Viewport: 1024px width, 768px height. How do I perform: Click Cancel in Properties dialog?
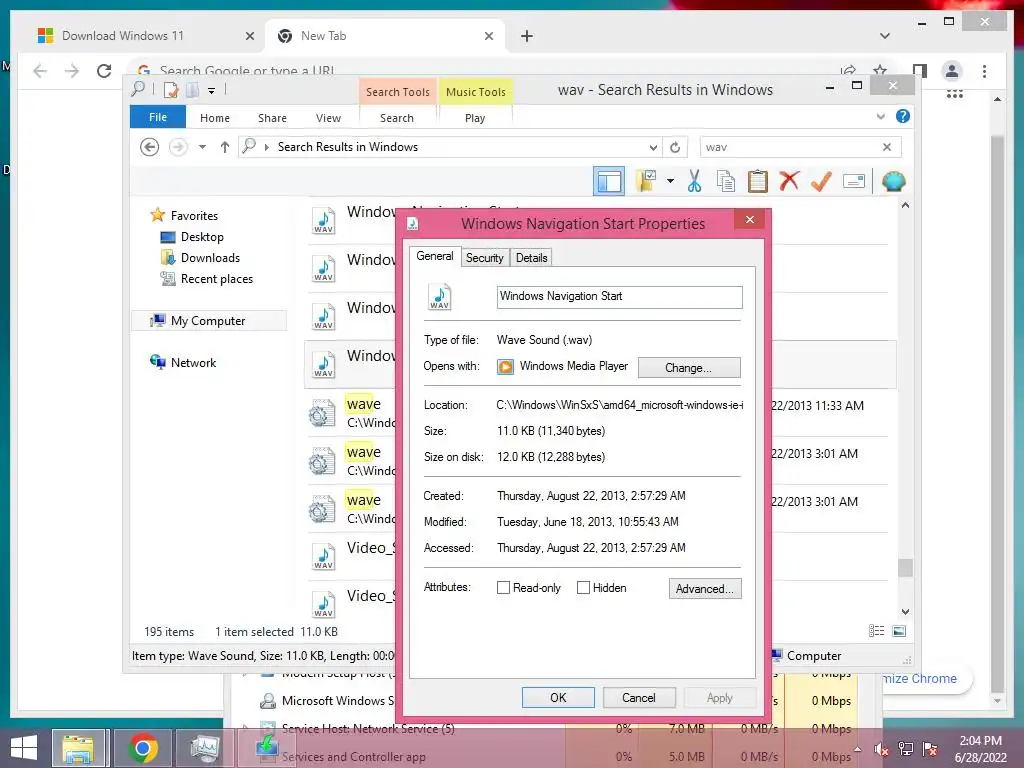638,697
